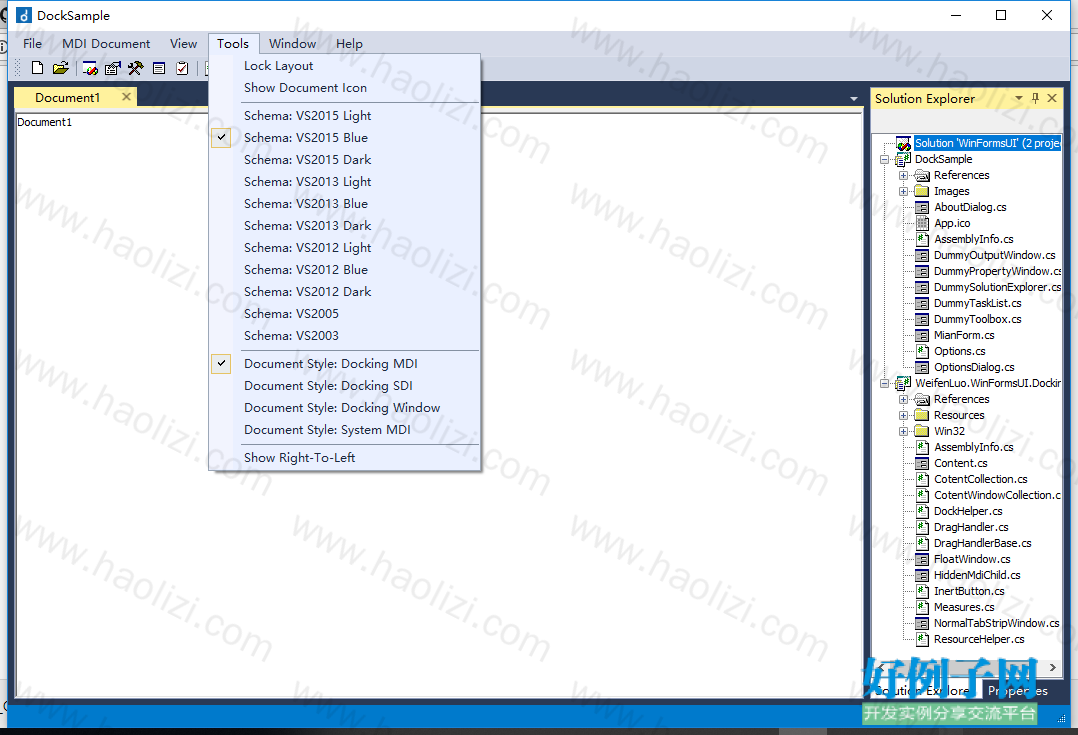Expand the Win32 folder node

903,431
